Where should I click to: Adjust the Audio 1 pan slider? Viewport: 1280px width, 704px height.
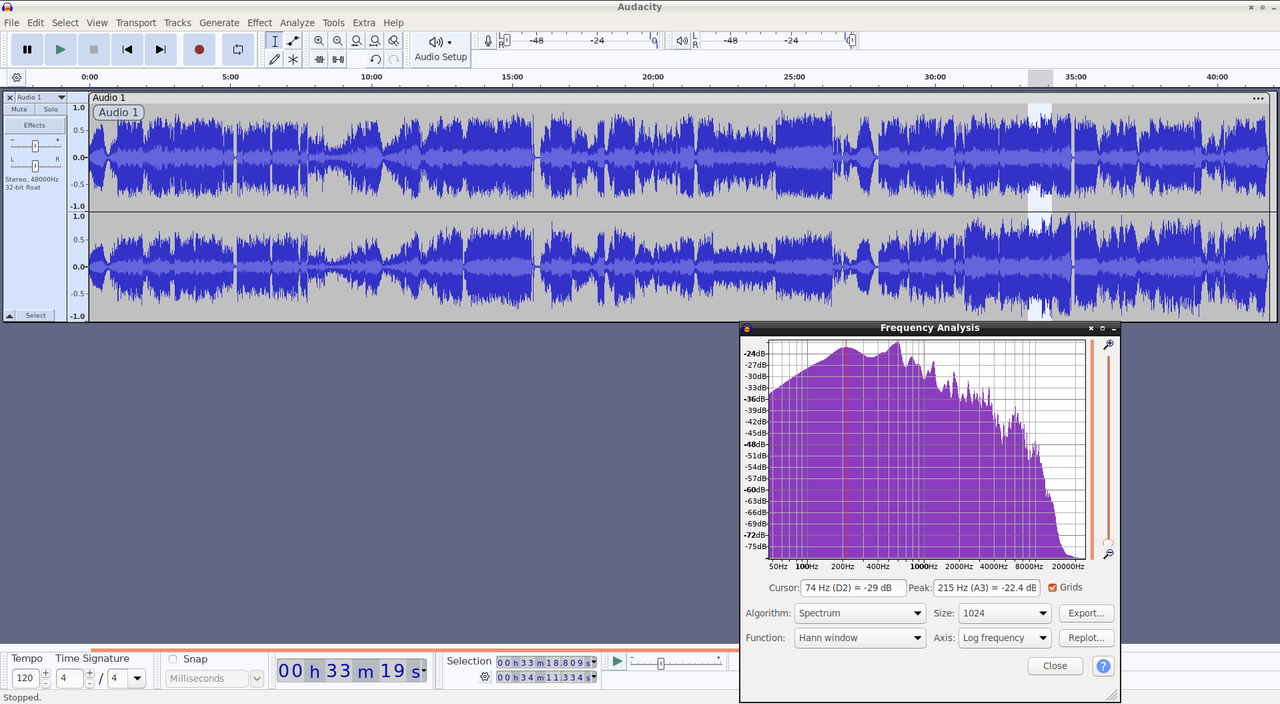click(35, 165)
